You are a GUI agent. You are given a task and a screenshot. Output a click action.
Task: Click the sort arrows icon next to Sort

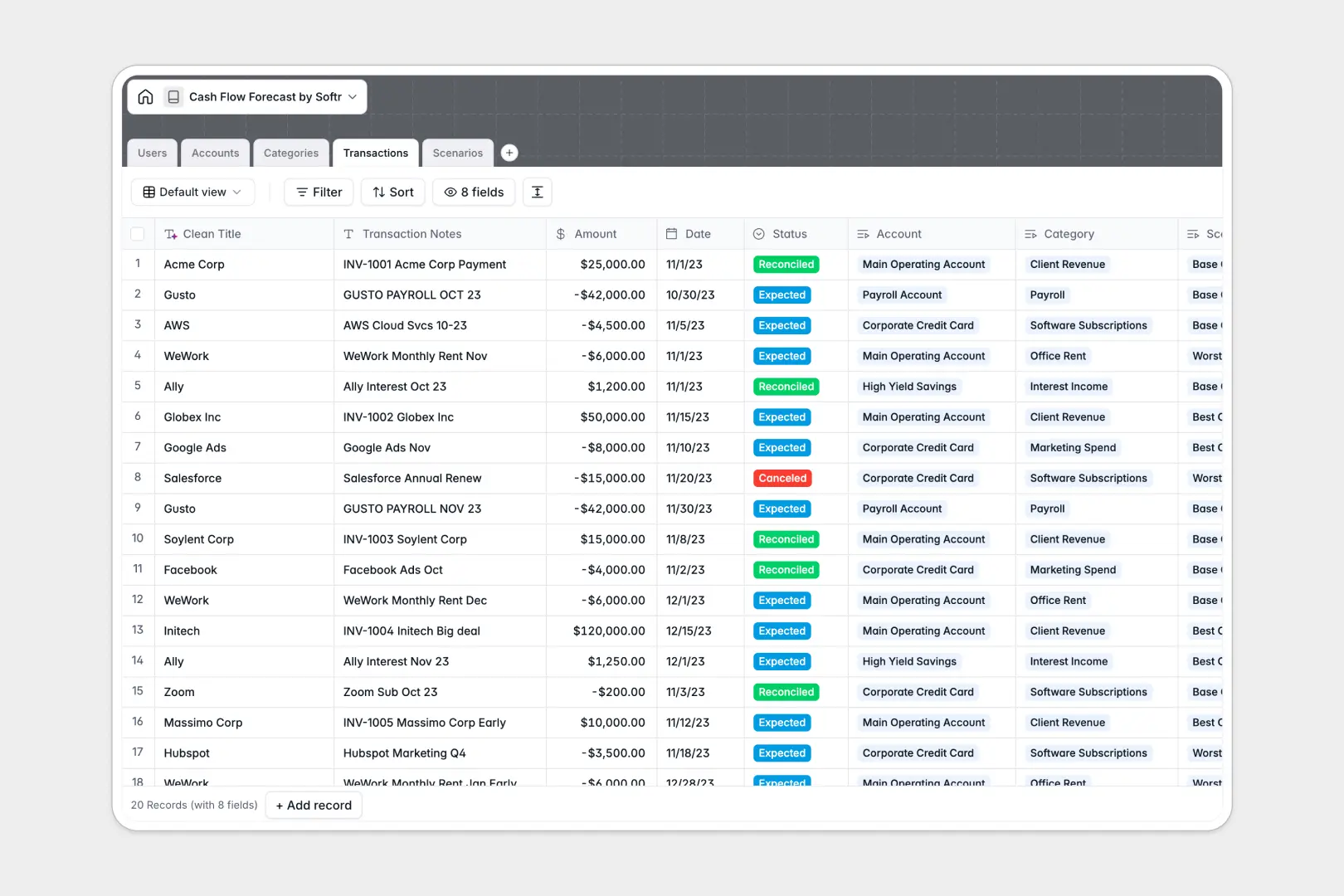pos(377,192)
